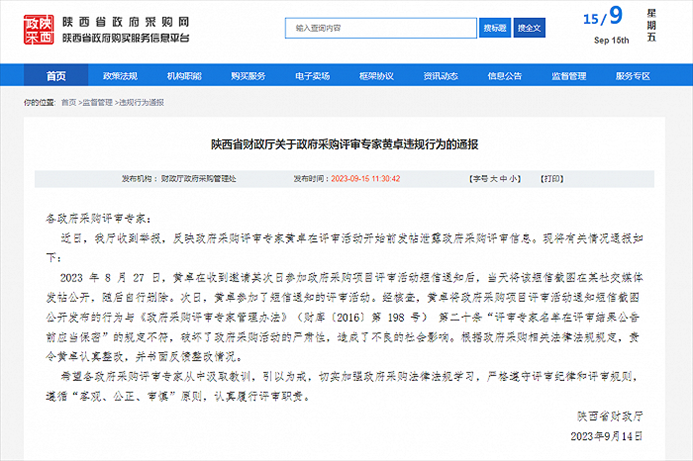Open the 电子卖场 navigation item
Image resolution: width=693 pixels, height=461 pixels.
click(312, 76)
